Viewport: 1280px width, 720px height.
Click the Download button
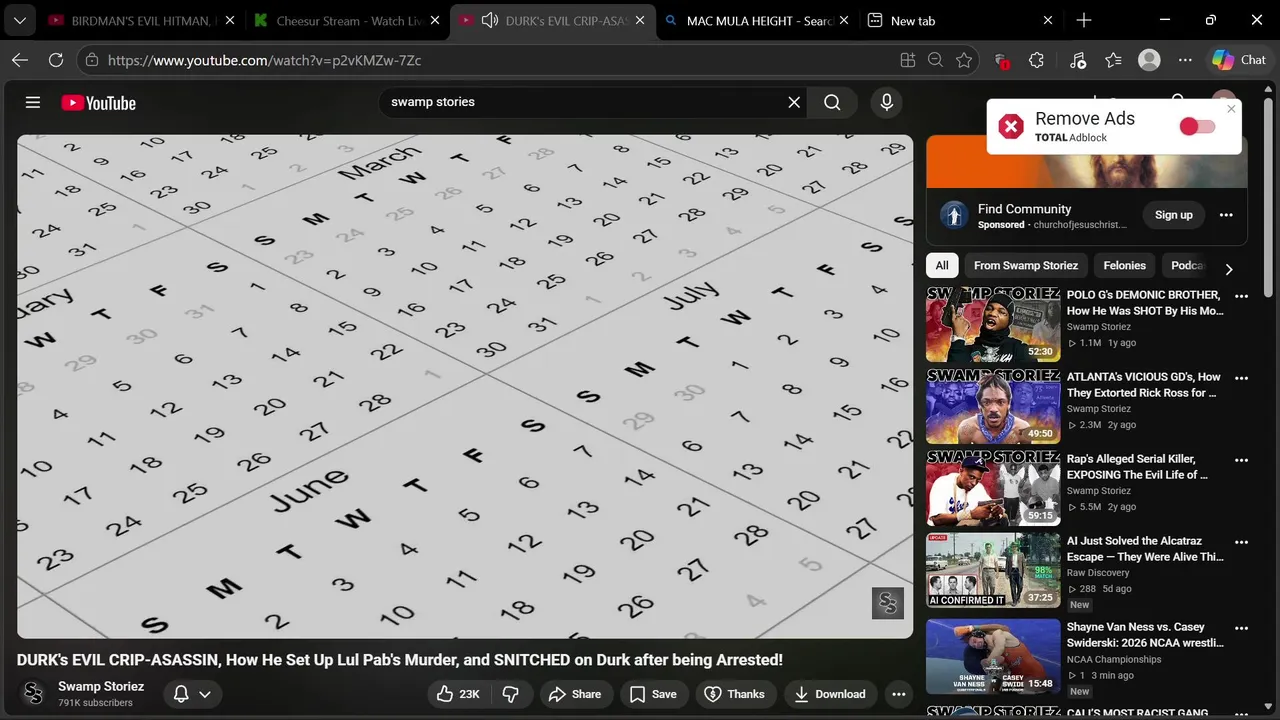tap(829, 694)
